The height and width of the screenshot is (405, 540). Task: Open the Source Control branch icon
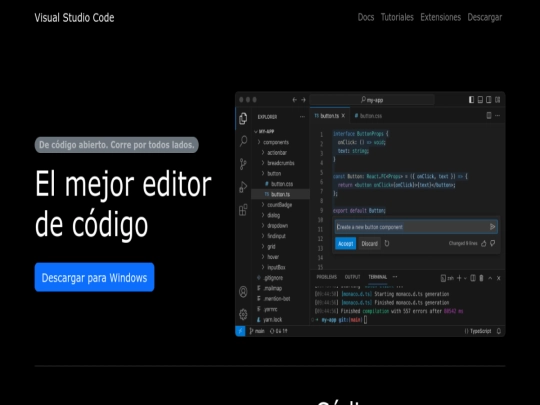coord(243,164)
